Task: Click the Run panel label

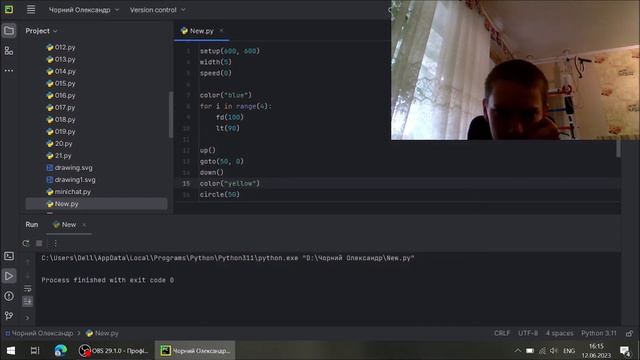Action: coord(31,224)
